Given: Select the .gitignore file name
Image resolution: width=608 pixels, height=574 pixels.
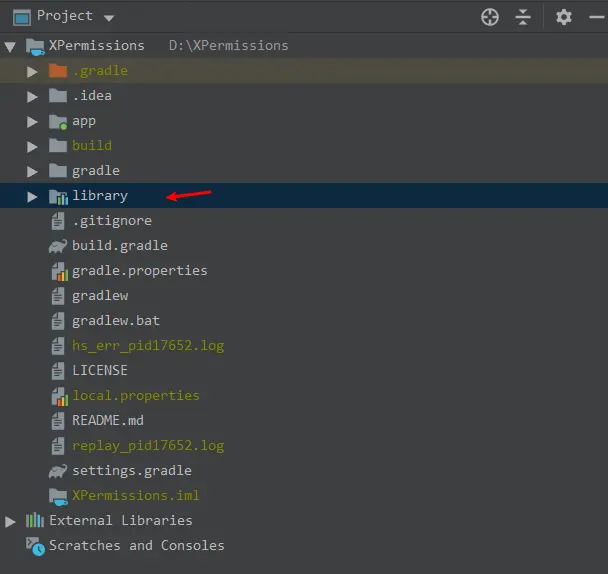Looking at the screenshot, I should 112,221.
